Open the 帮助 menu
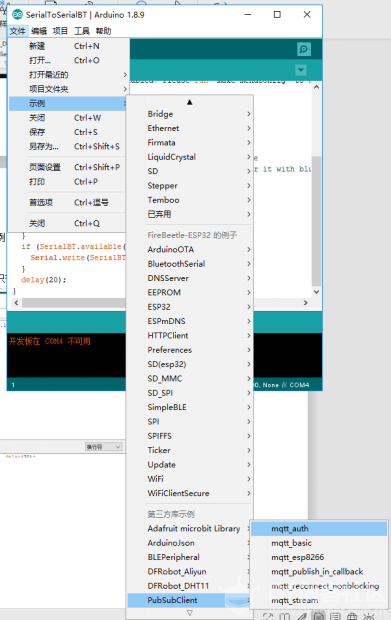This screenshot has width=391, height=620. pos(103,31)
